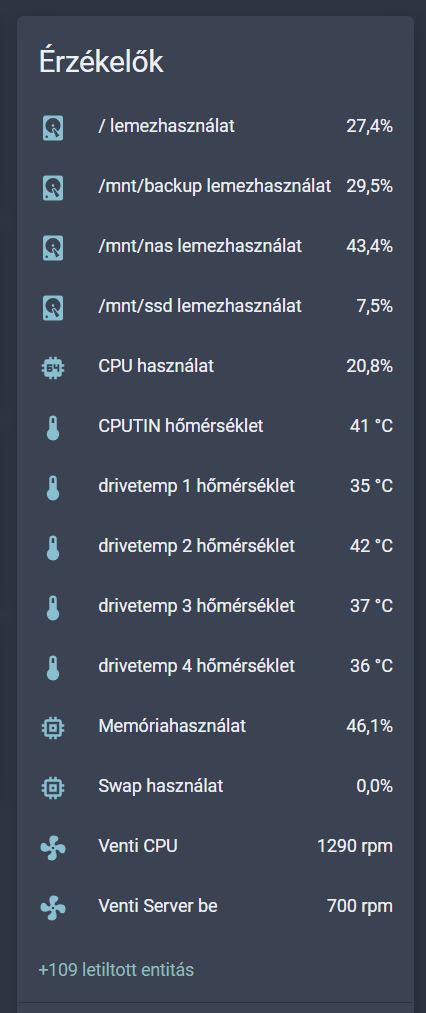Click the 1290 rpm Venti CPU value
This screenshot has height=1013, width=426.
[355, 846]
